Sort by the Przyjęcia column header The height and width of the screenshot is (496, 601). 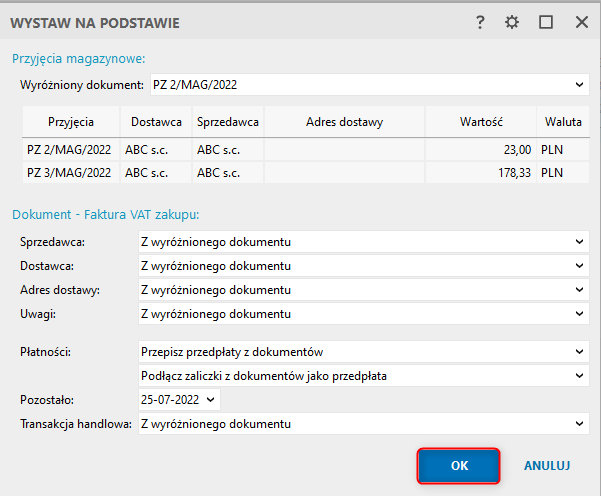click(x=70, y=122)
